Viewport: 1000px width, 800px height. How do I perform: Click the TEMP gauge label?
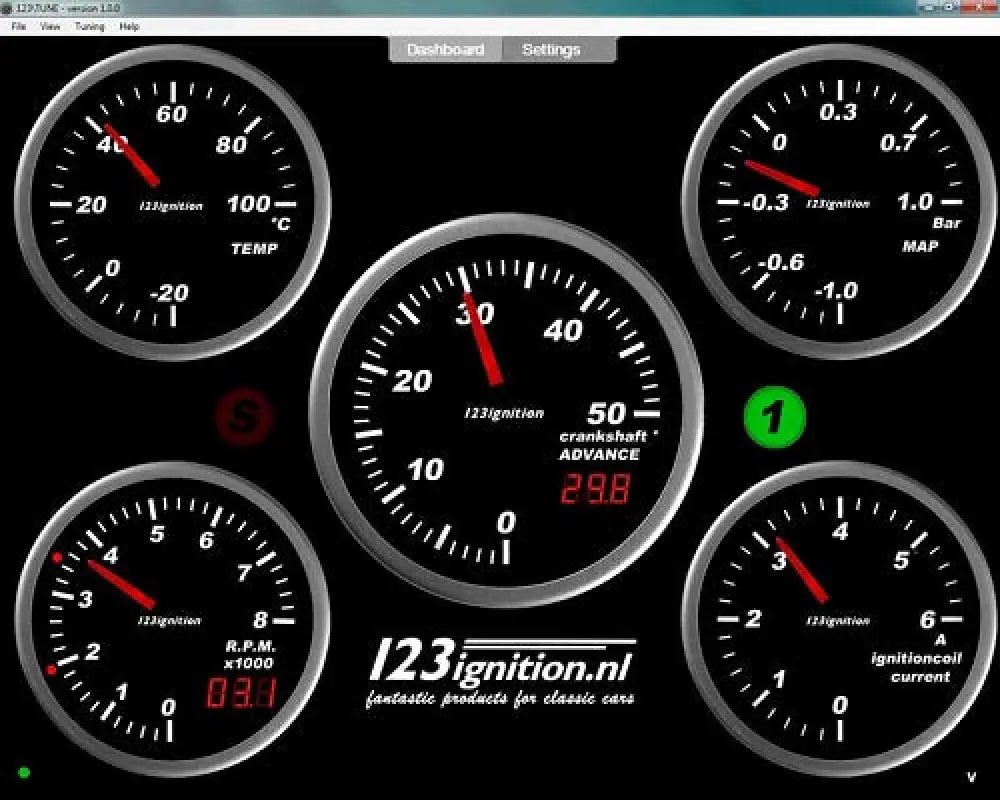coord(254,249)
